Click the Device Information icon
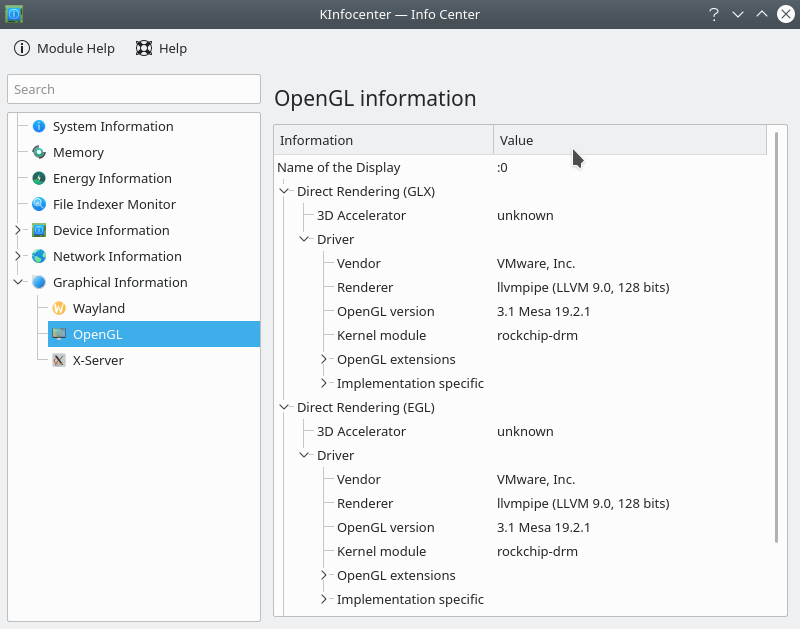Viewport: 800px width, 629px height. (x=39, y=230)
